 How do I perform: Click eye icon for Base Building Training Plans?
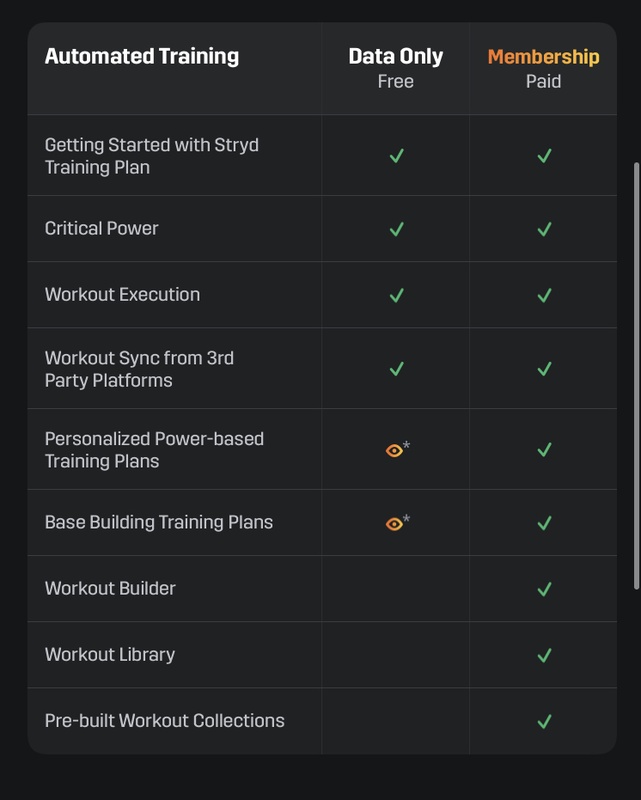pyautogui.click(x=394, y=523)
